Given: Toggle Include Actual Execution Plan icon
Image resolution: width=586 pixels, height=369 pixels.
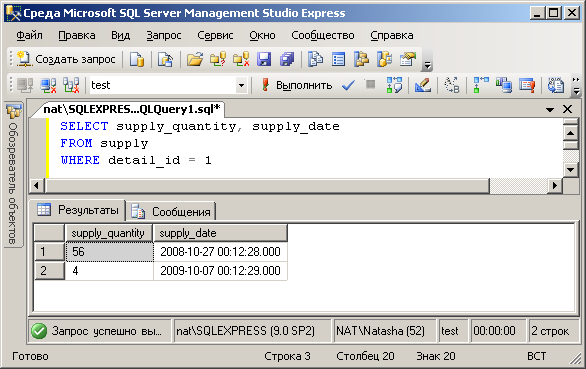Looking at the screenshot, I should tap(481, 85).
